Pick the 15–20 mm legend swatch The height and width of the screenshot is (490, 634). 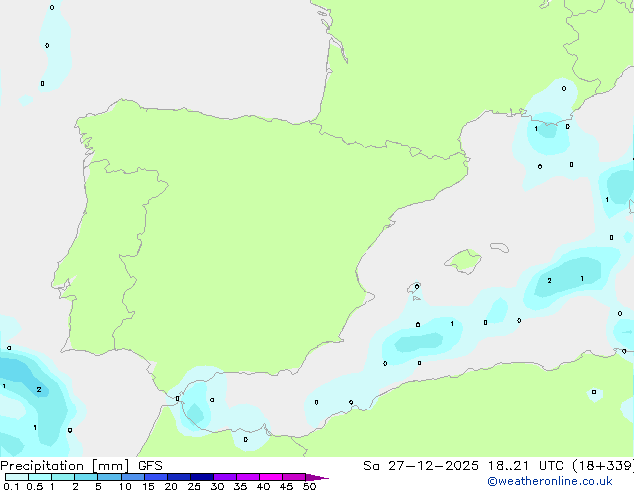(156, 477)
